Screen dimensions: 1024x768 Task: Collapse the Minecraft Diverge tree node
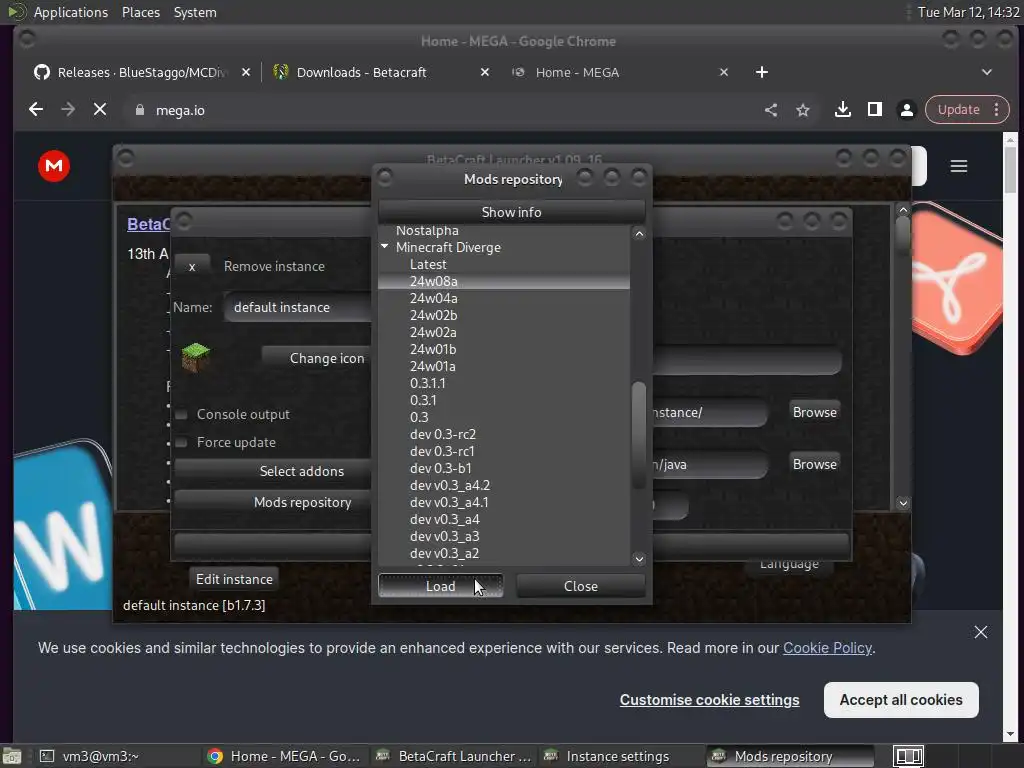point(385,247)
